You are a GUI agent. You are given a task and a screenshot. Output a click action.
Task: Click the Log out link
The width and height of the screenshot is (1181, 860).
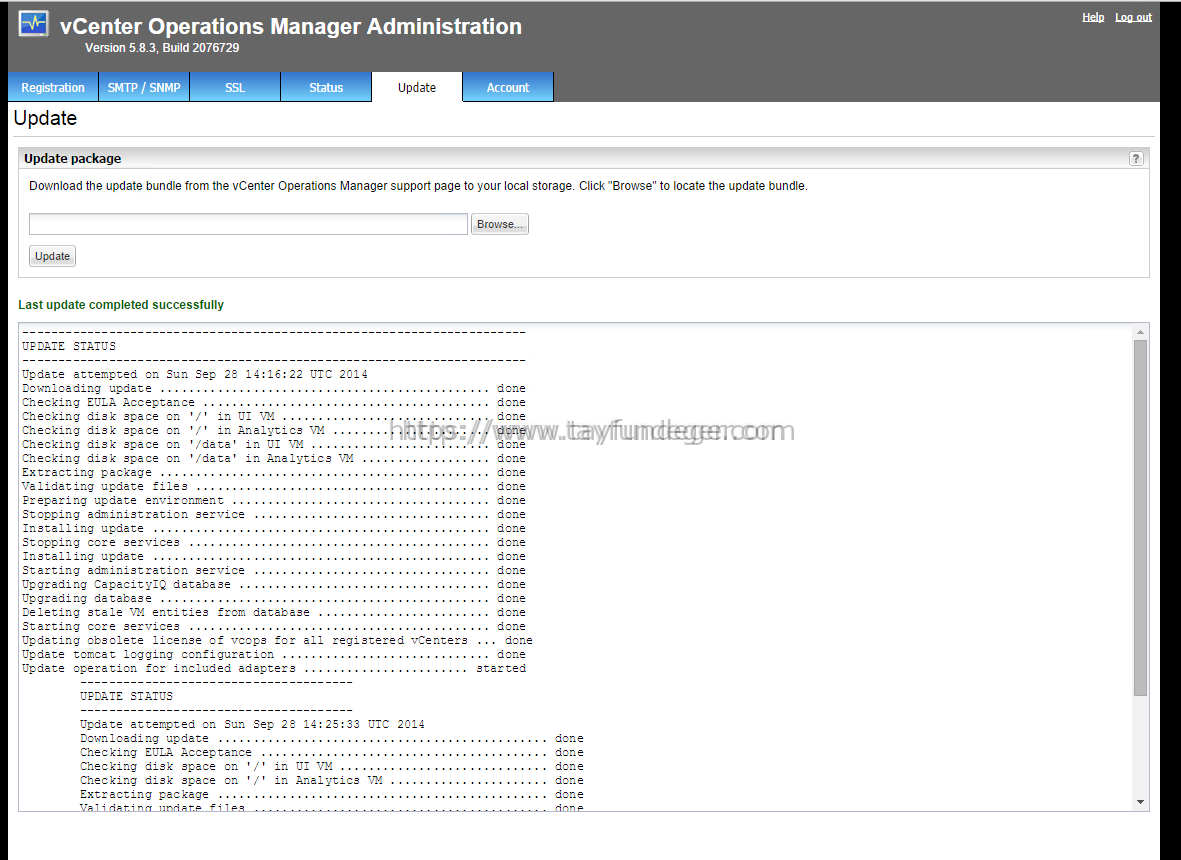point(1134,17)
